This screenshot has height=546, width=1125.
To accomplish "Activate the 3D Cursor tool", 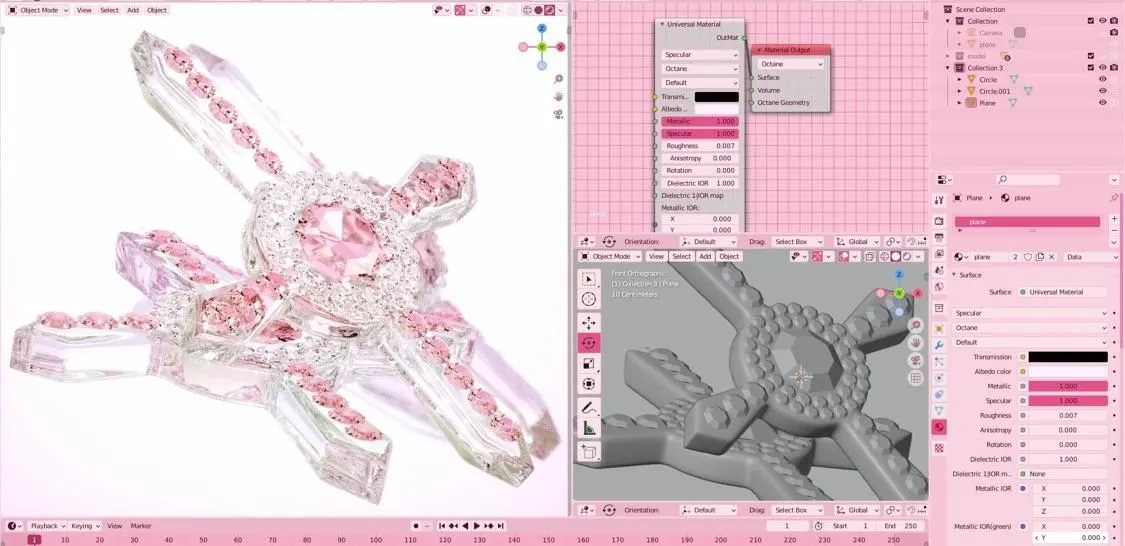I will 588,299.
